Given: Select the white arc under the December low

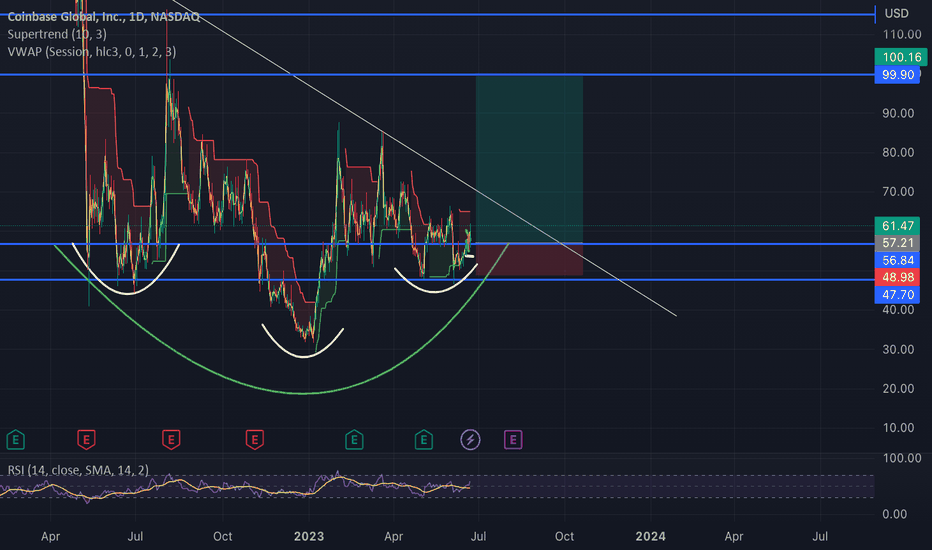Looking at the screenshot, I should [303, 356].
